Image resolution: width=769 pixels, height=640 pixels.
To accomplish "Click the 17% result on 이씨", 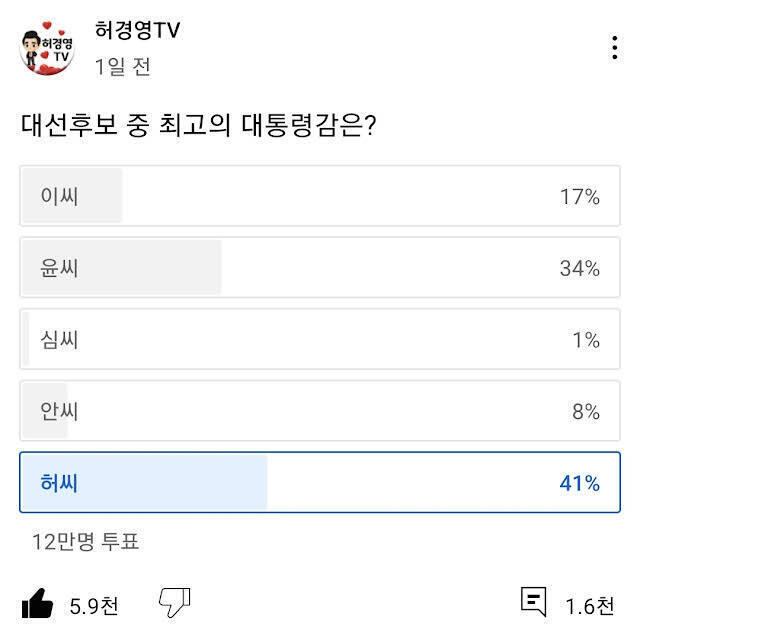I will [579, 197].
